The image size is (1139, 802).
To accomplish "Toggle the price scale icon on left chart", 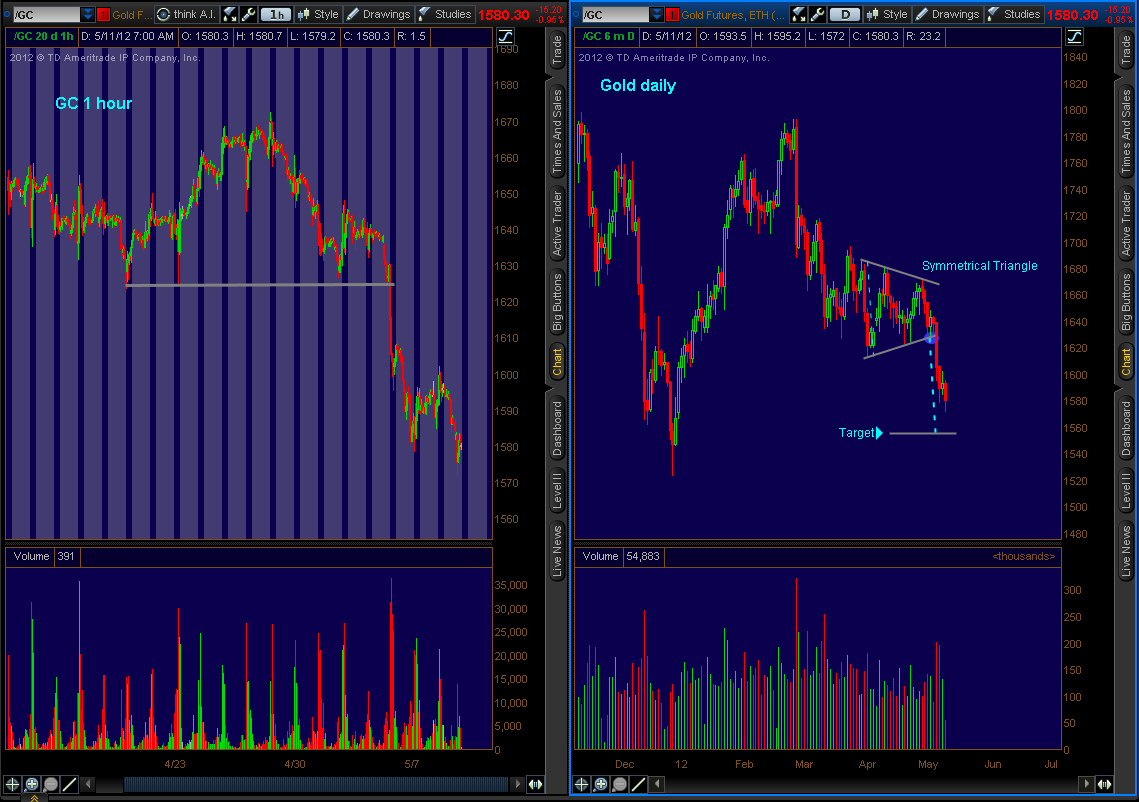I will pos(505,36).
